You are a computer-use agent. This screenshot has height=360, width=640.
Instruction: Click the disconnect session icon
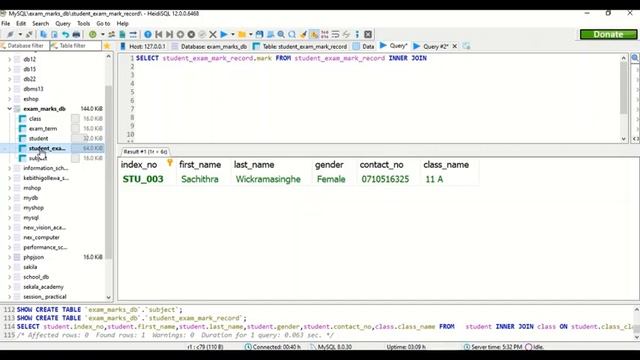(x=29, y=34)
